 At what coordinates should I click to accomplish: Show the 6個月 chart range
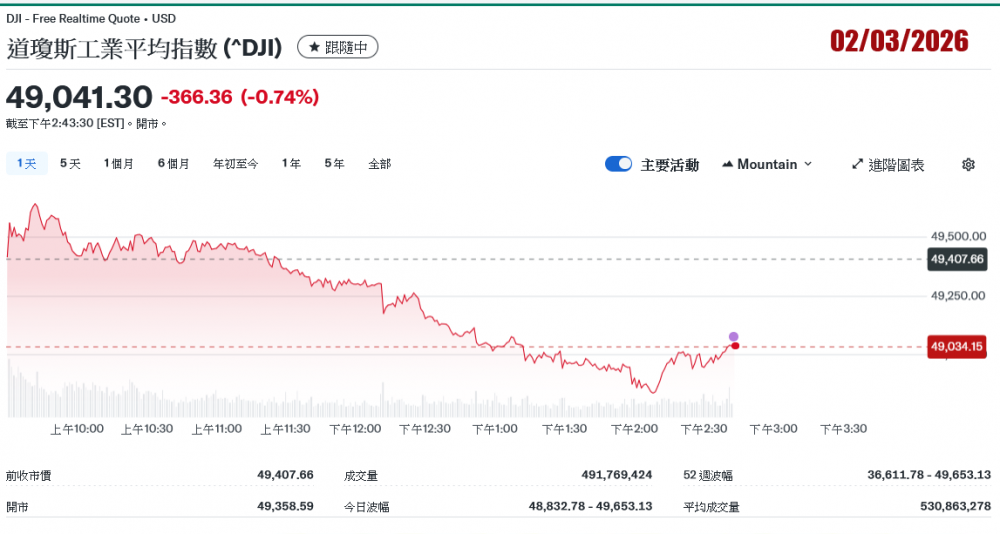pos(173,164)
